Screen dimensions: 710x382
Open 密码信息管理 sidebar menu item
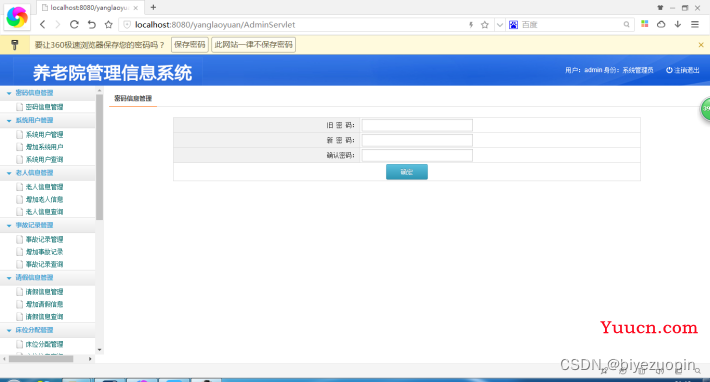(44, 107)
